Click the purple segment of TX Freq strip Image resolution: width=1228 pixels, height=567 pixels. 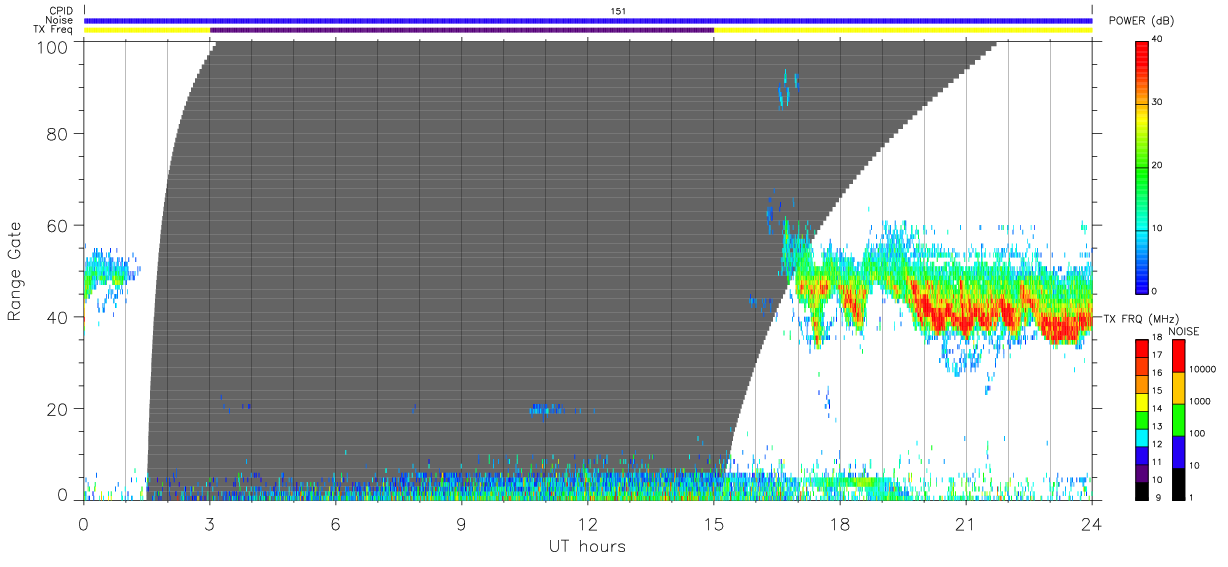(462, 30)
